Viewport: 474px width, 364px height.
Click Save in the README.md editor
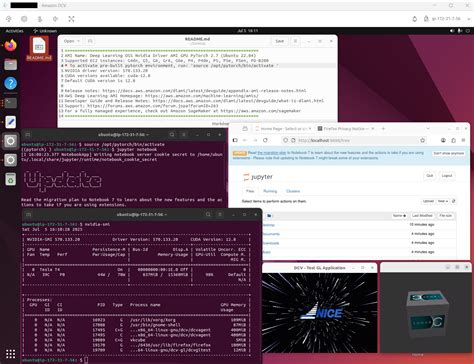[280, 41]
